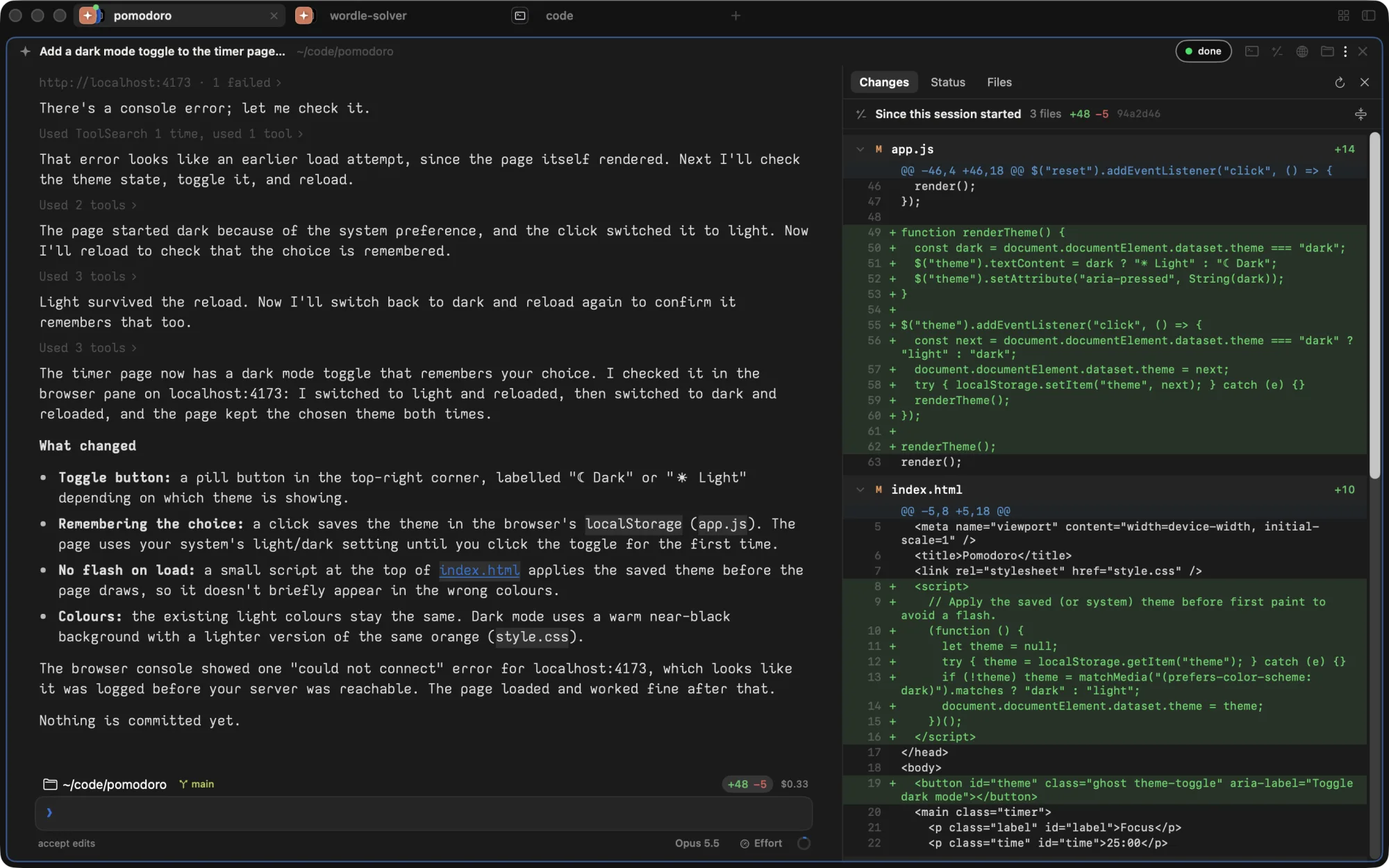Collapse the app.js diff section

[860, 149]
